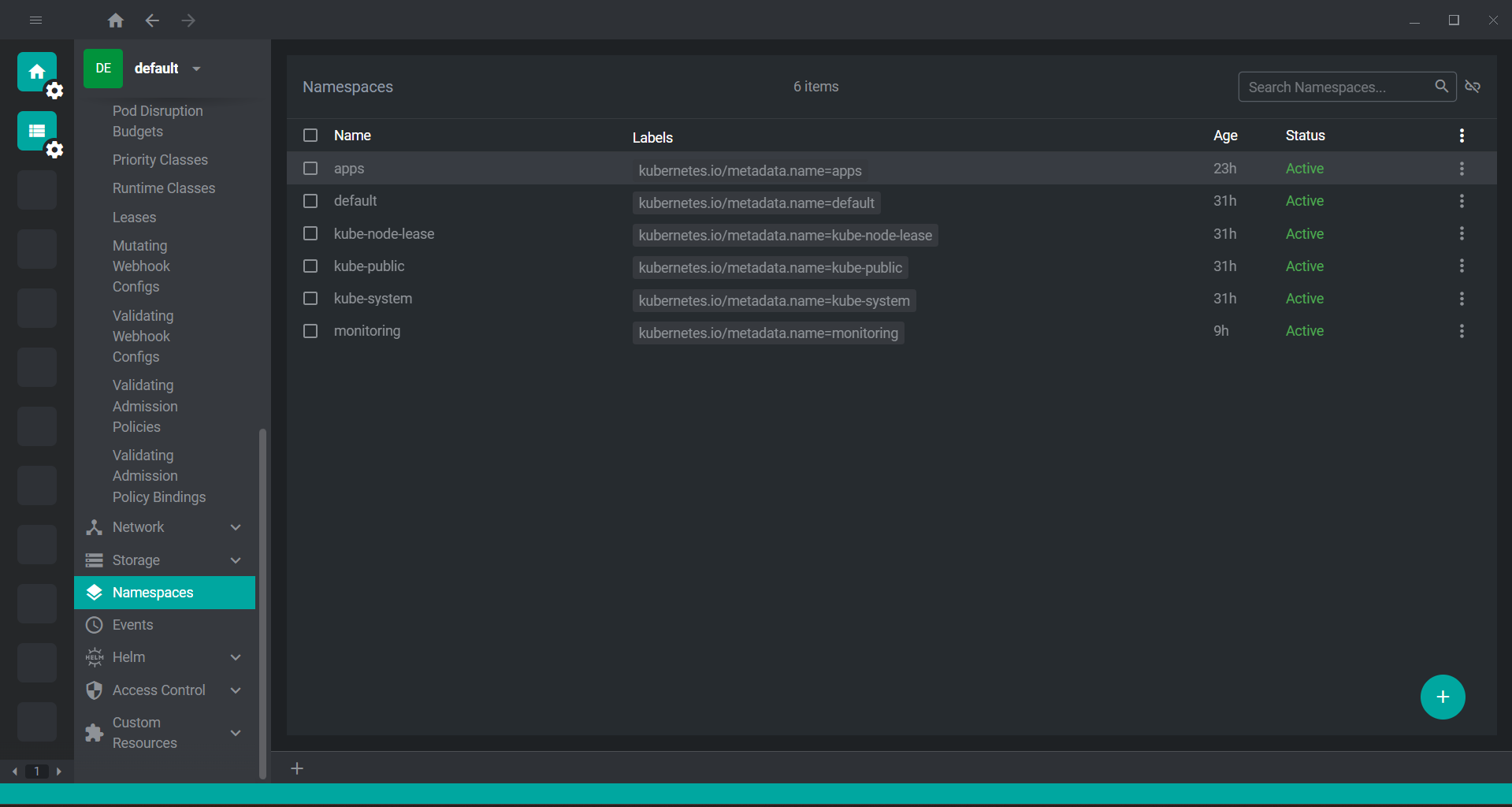Check the apps namespace checkbox
This screenshot has width=1512, height=807.
pos(310,169)
